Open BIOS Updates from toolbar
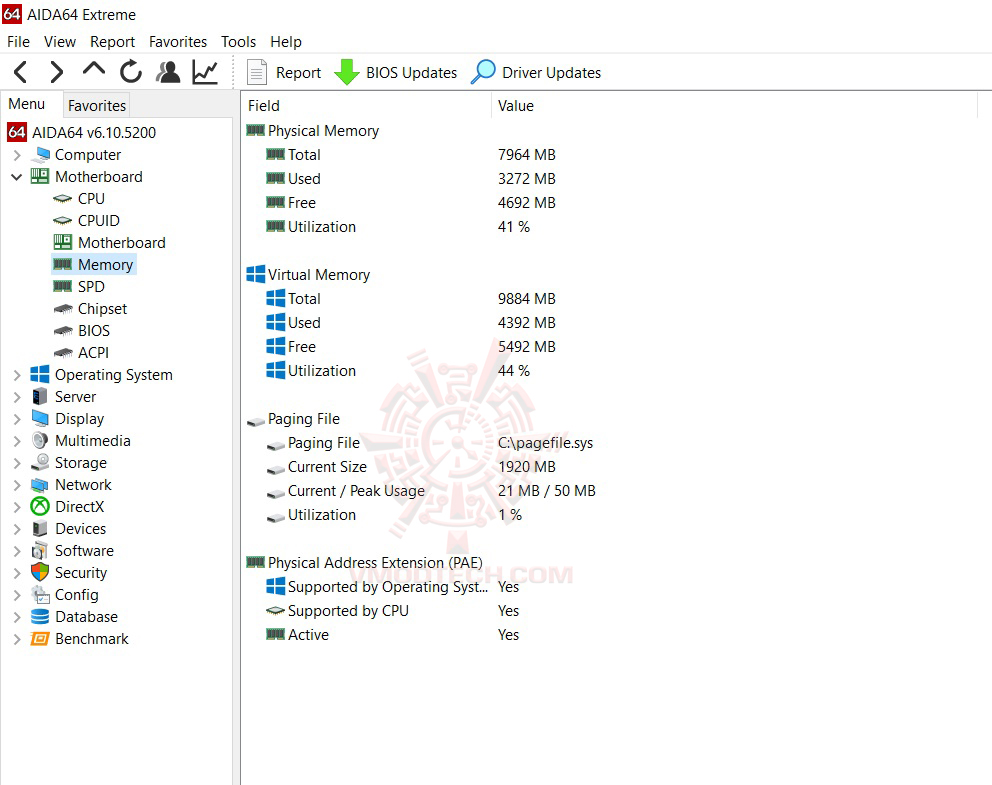This screenshot has width=992, height=785. (395, 73)
